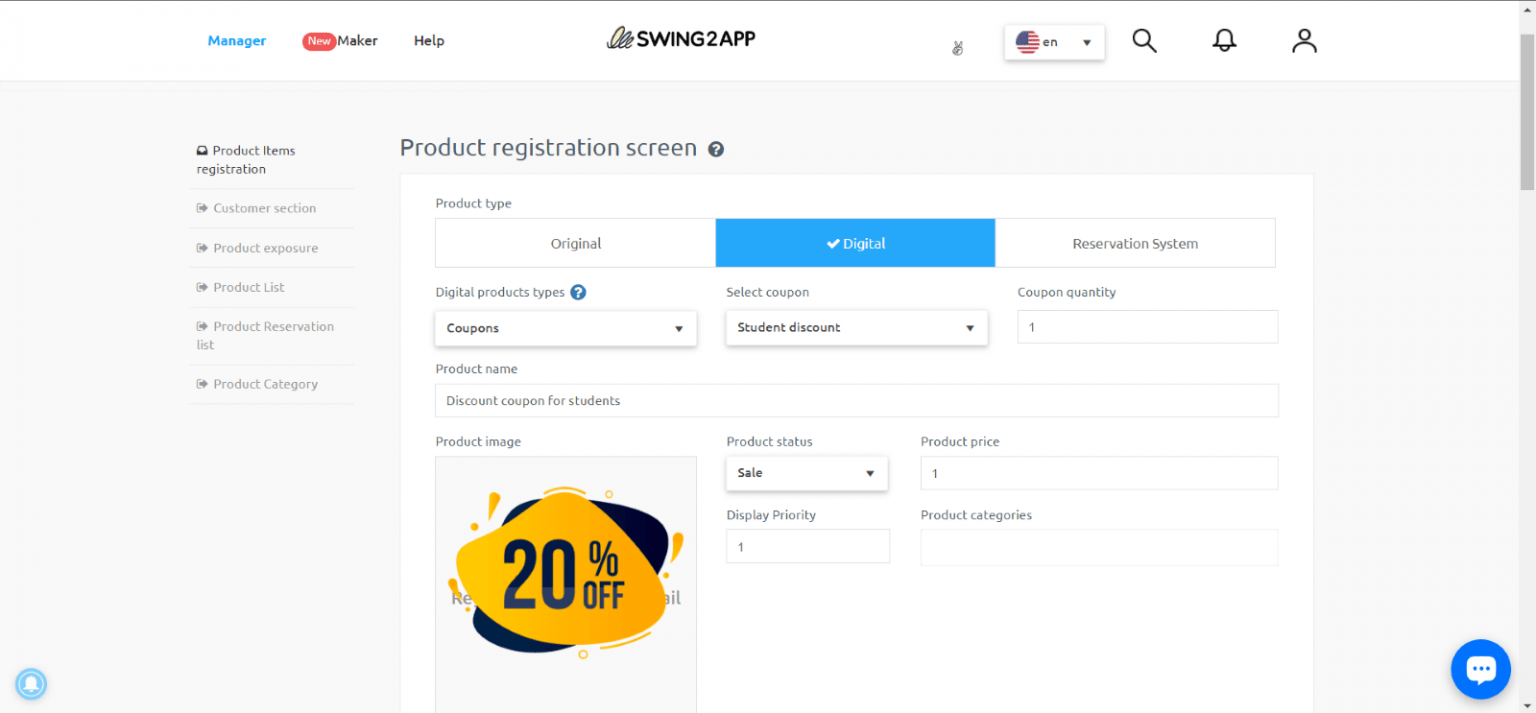
Task: Open the user account profile icon
Action: tap(1304, 41)
